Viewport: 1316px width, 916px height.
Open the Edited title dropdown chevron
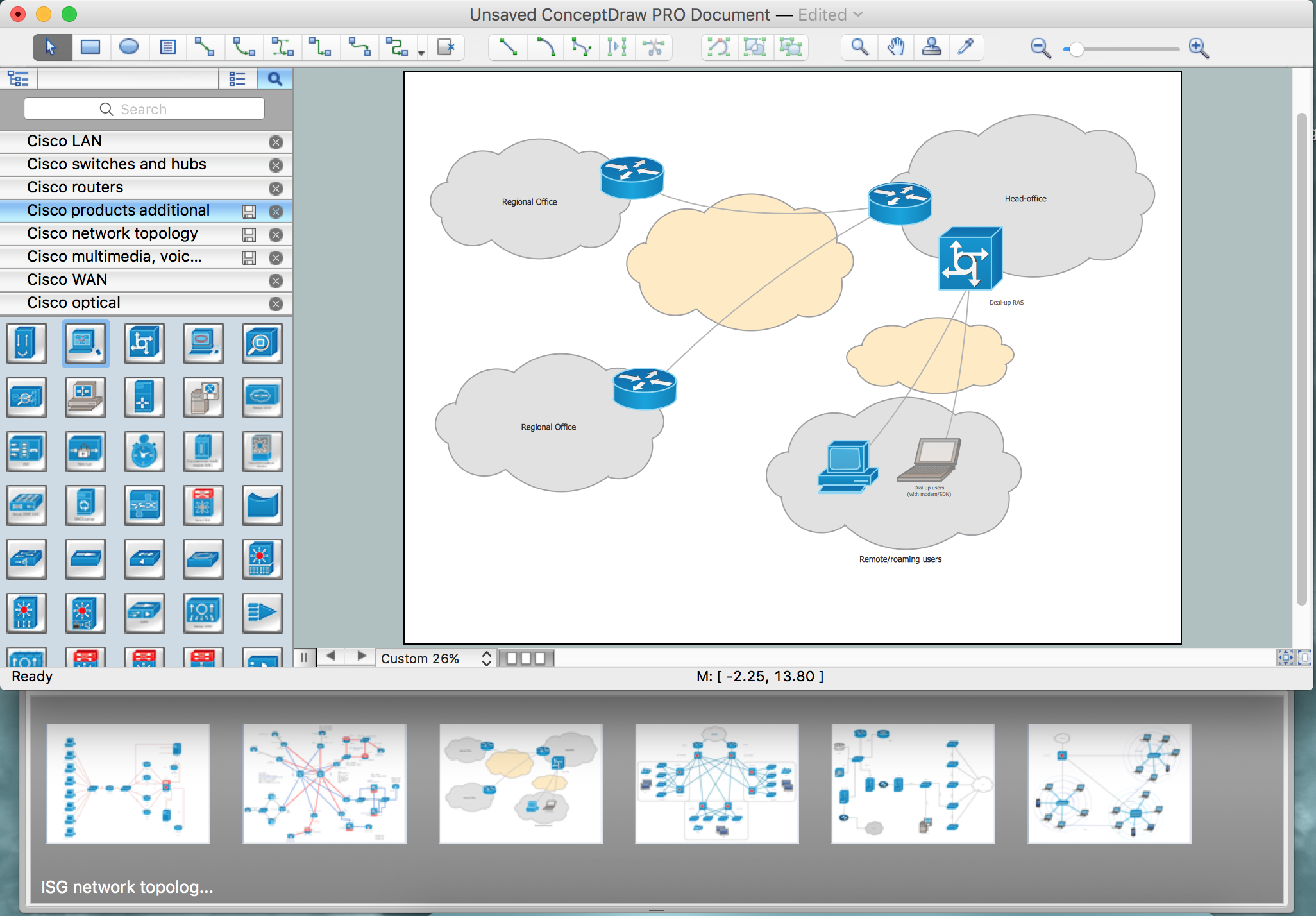click(858, 15)
